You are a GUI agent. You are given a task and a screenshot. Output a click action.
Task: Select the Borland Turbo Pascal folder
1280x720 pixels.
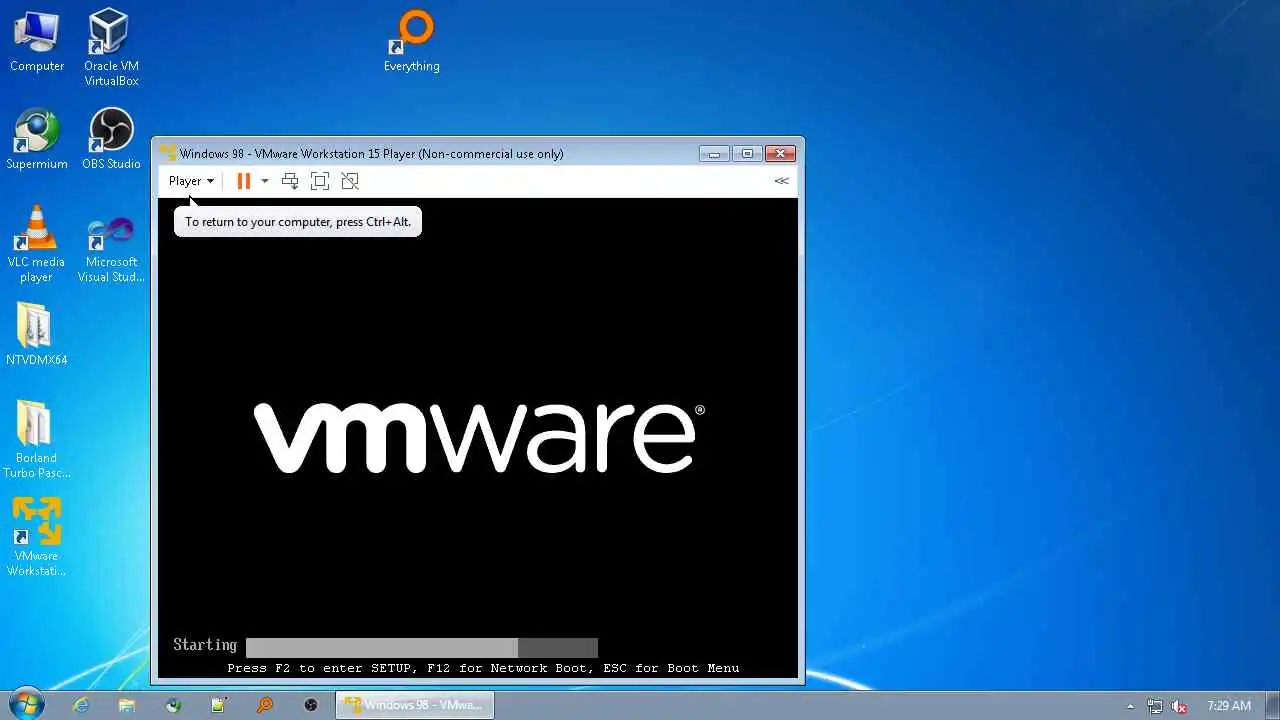tap(36, 440)
